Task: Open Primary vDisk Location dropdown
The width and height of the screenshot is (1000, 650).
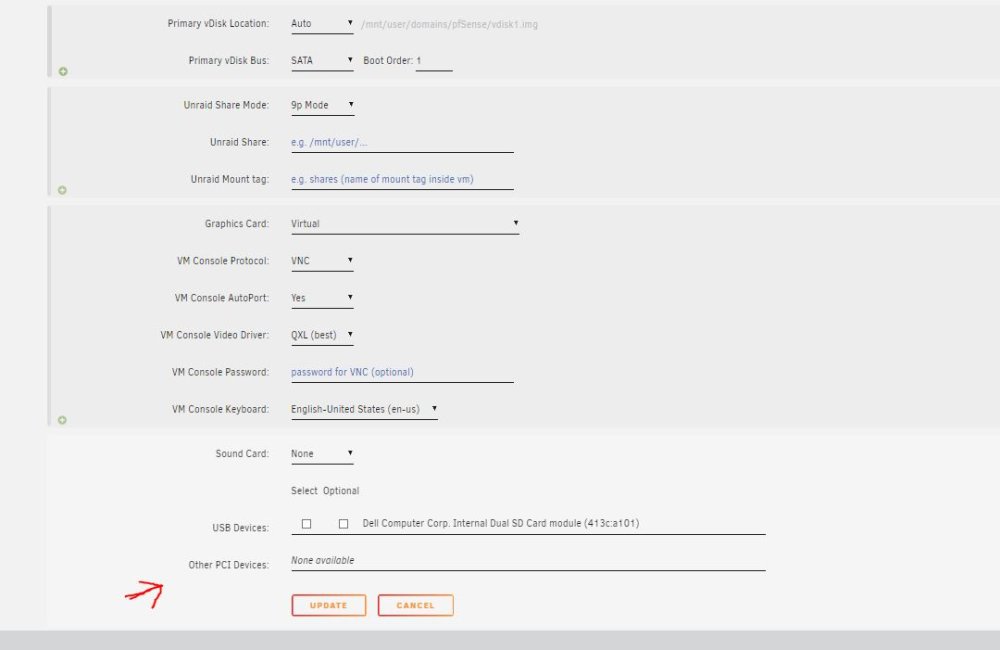Action: [x=322, y=24]
